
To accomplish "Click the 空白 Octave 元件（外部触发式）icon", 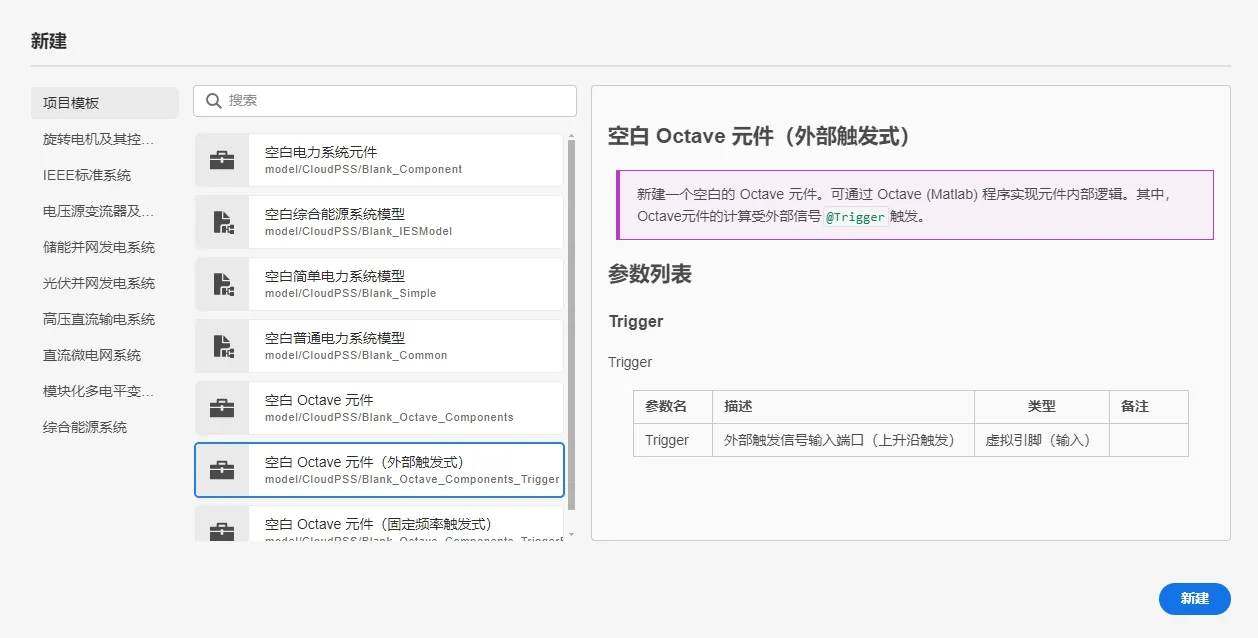I will point(221,470).
